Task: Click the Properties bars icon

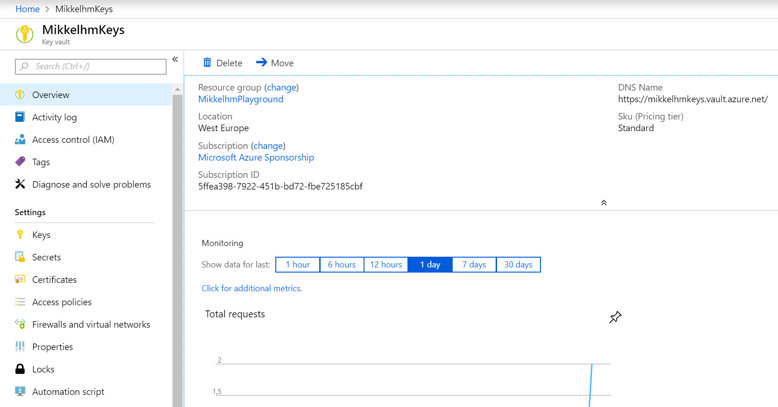Action: point(20,346)
